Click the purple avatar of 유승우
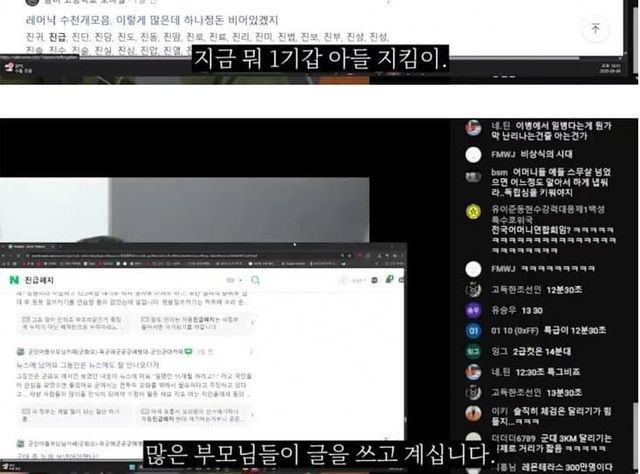640x474 pixels. [473, 310]
